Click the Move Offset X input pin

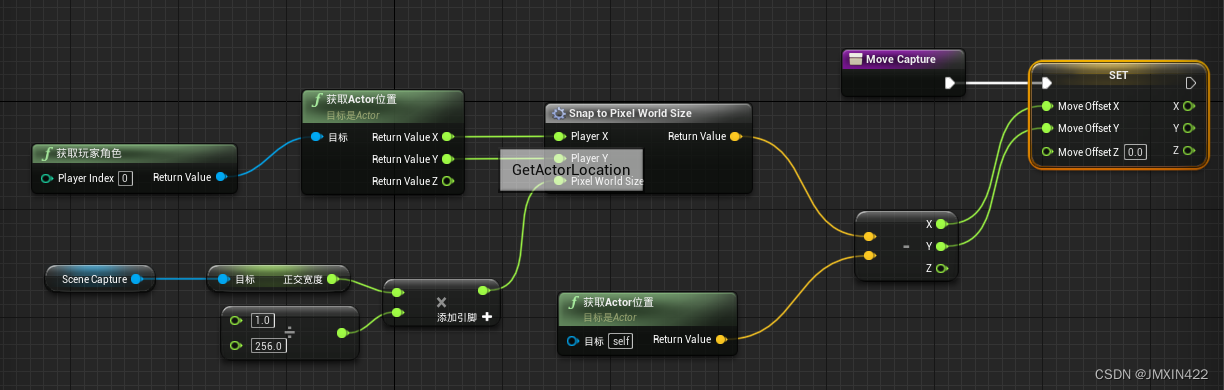1047,106
